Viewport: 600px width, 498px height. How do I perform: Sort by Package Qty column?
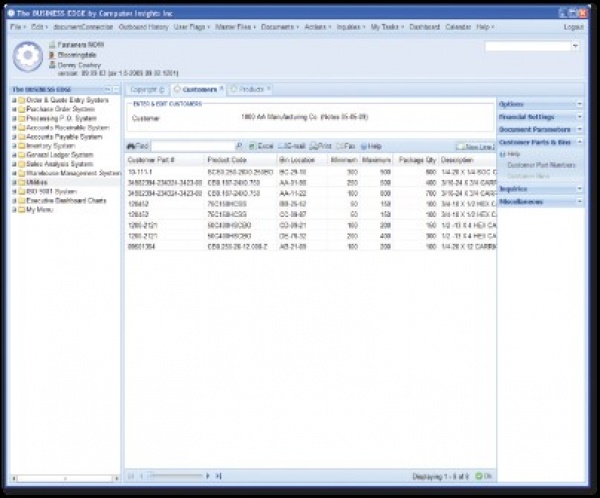416,160
